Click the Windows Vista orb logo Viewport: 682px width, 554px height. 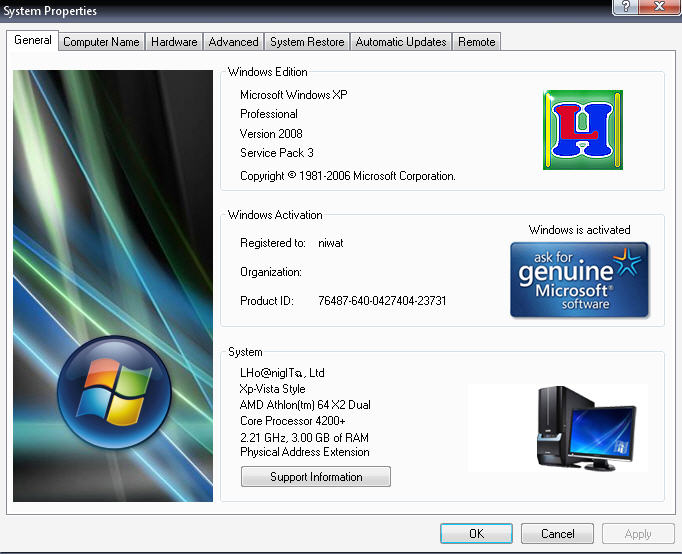(114, 392)
